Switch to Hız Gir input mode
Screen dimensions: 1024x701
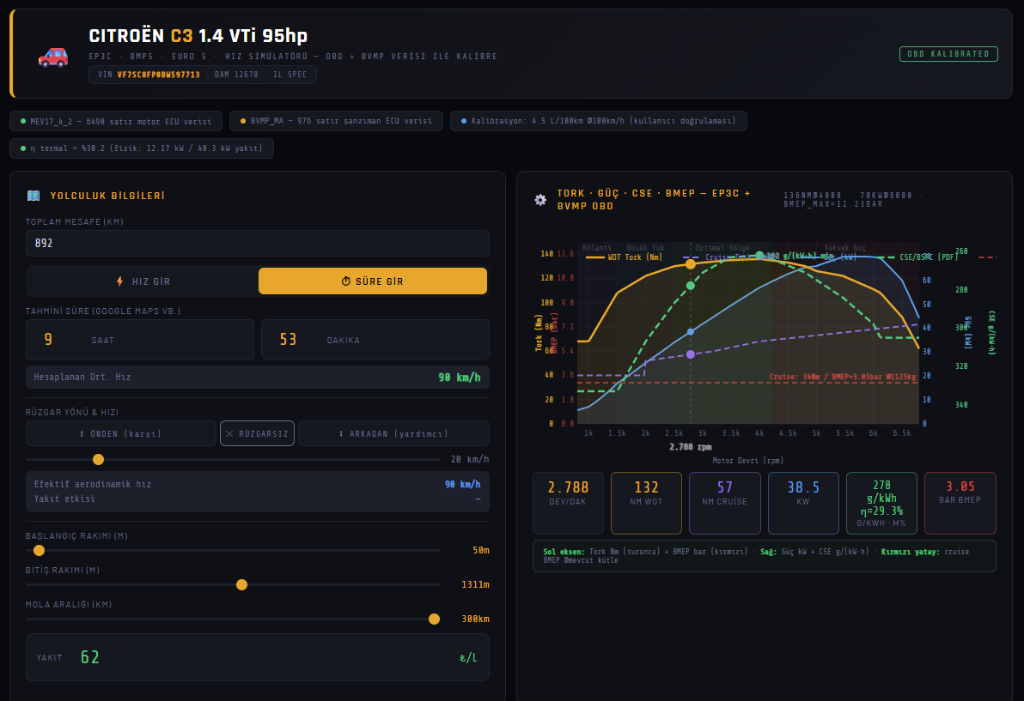click(x=141, y=281)
